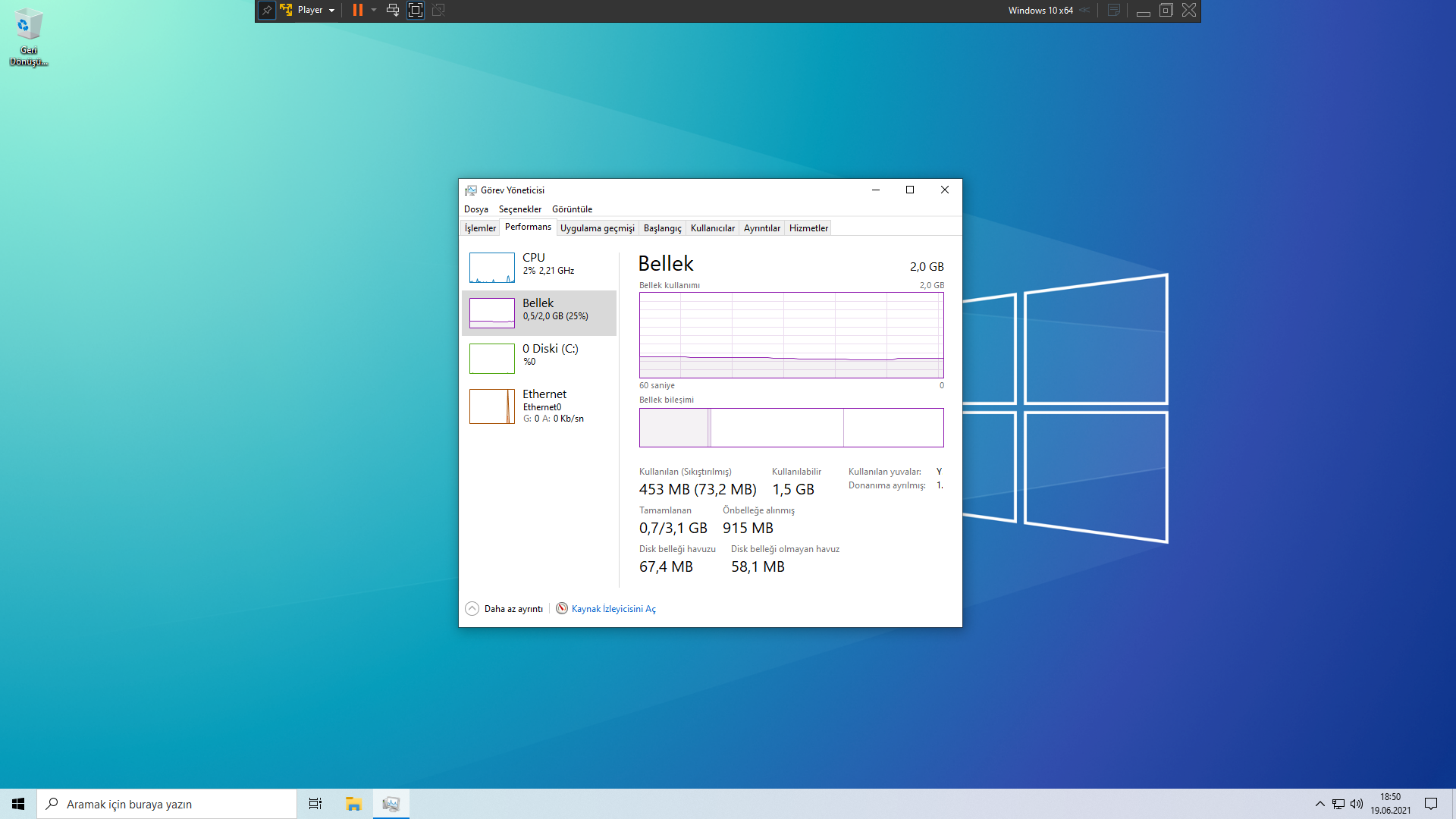Screen dimensions: 1456x819
Task: Open Task View from taskbar
Action: tap(315, 804)
